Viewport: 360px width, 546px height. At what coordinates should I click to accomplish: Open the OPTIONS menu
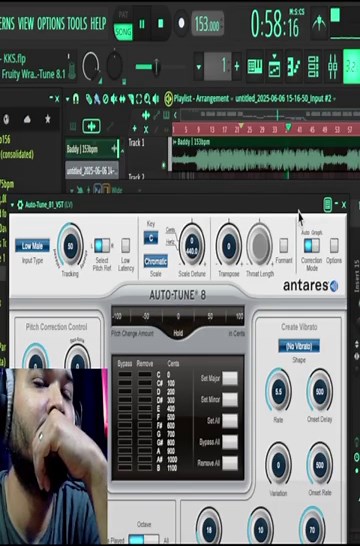(x=51, y=24)
